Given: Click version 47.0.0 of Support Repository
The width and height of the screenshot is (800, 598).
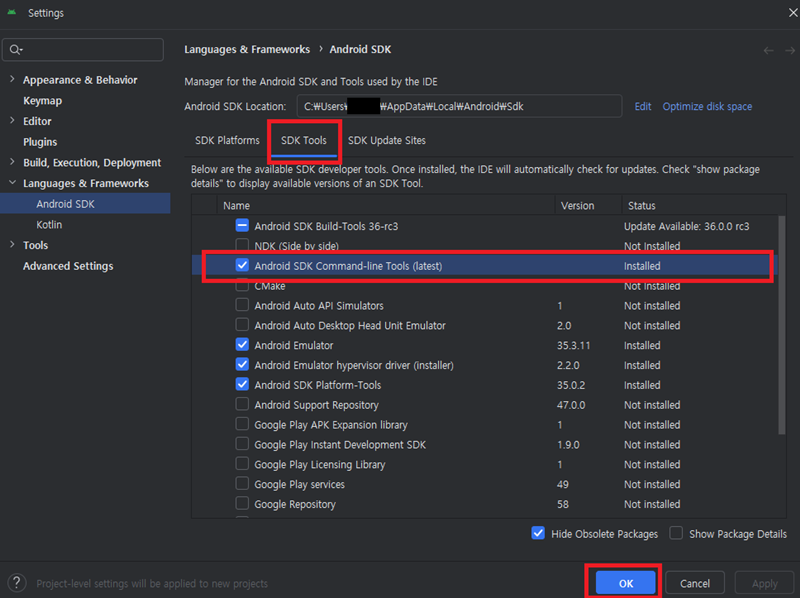Looking at the screenshot, I should click(571, 405).
